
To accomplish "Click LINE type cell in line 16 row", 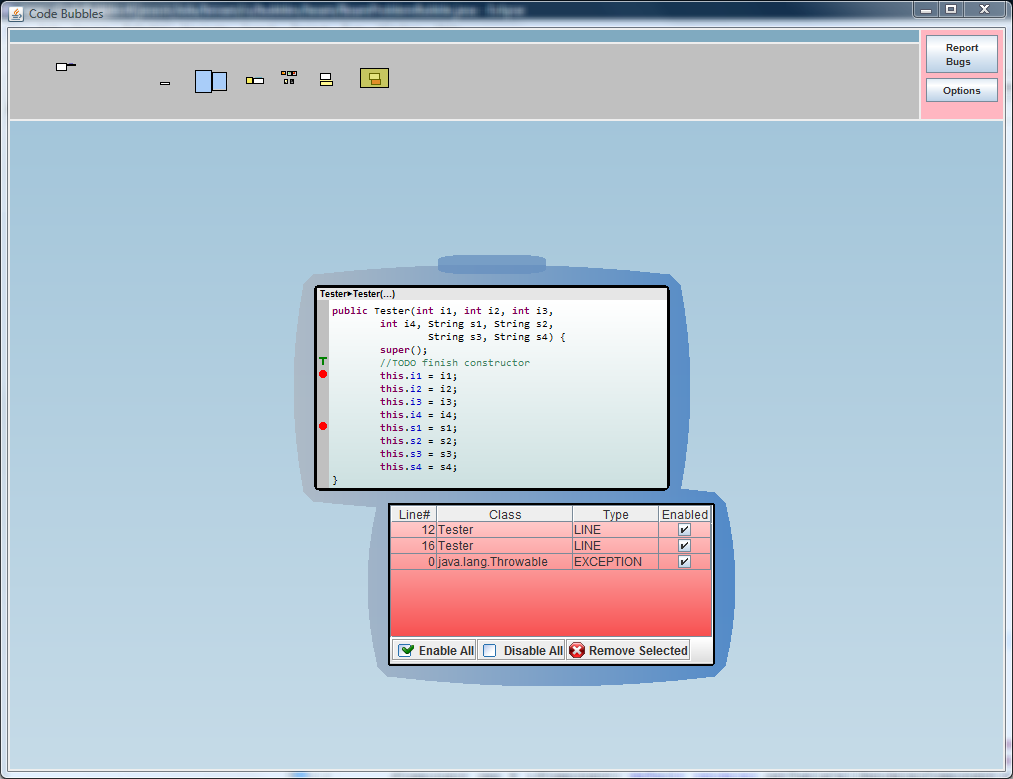I will click(616, 546).
